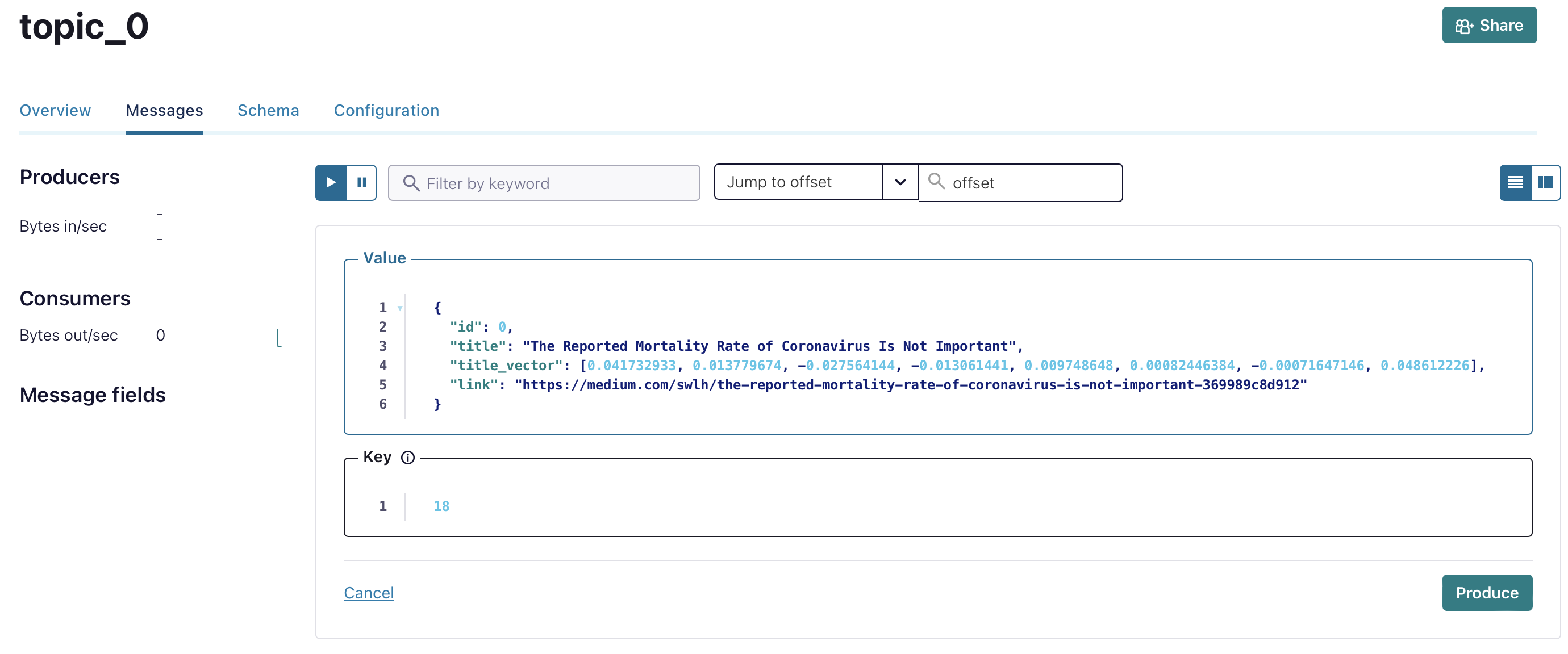Open the Configuration tab
1568x654 pixels.
(x=386, y=111)
